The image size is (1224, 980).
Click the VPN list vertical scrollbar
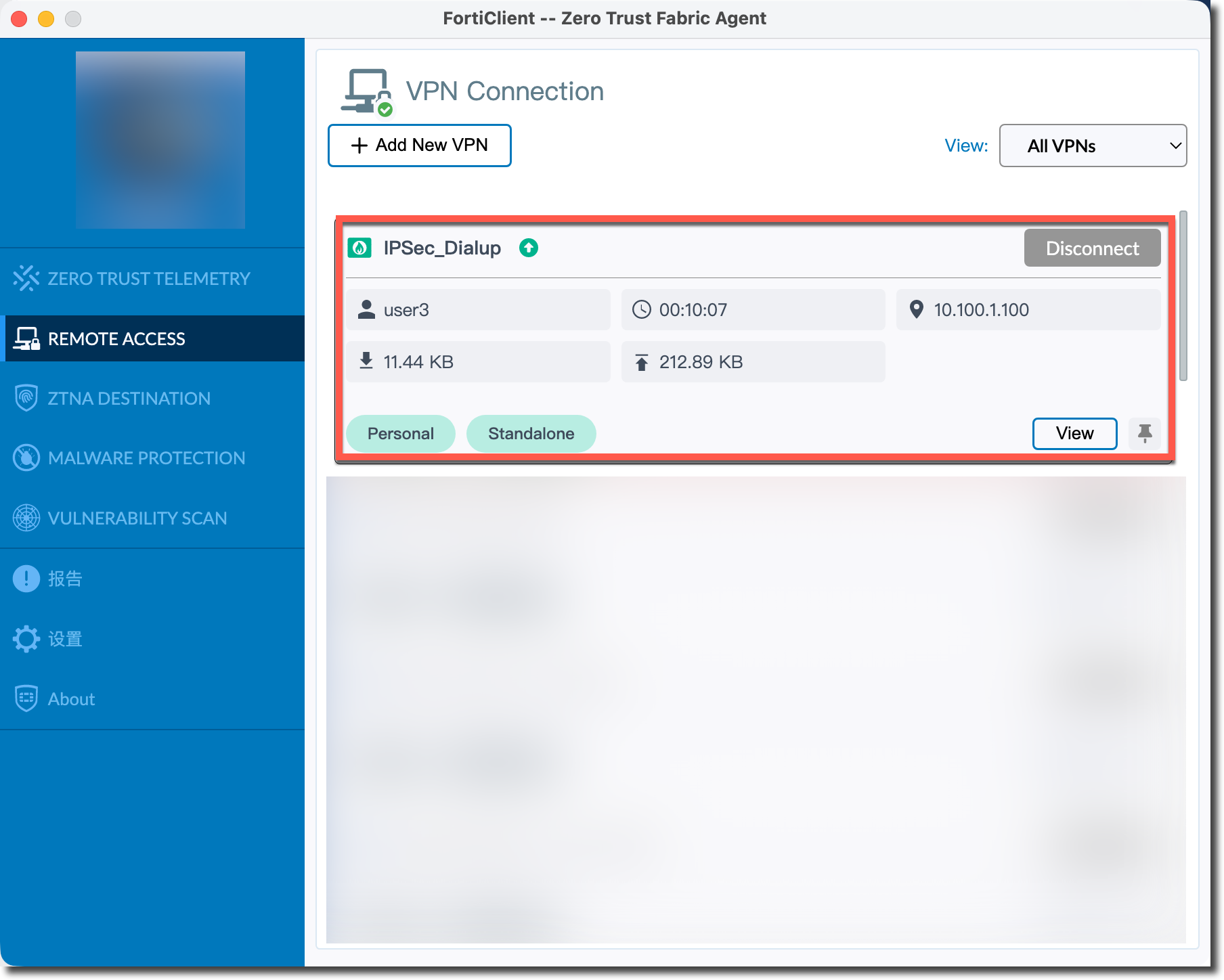pyautogui.click(x=1183, y=296)
